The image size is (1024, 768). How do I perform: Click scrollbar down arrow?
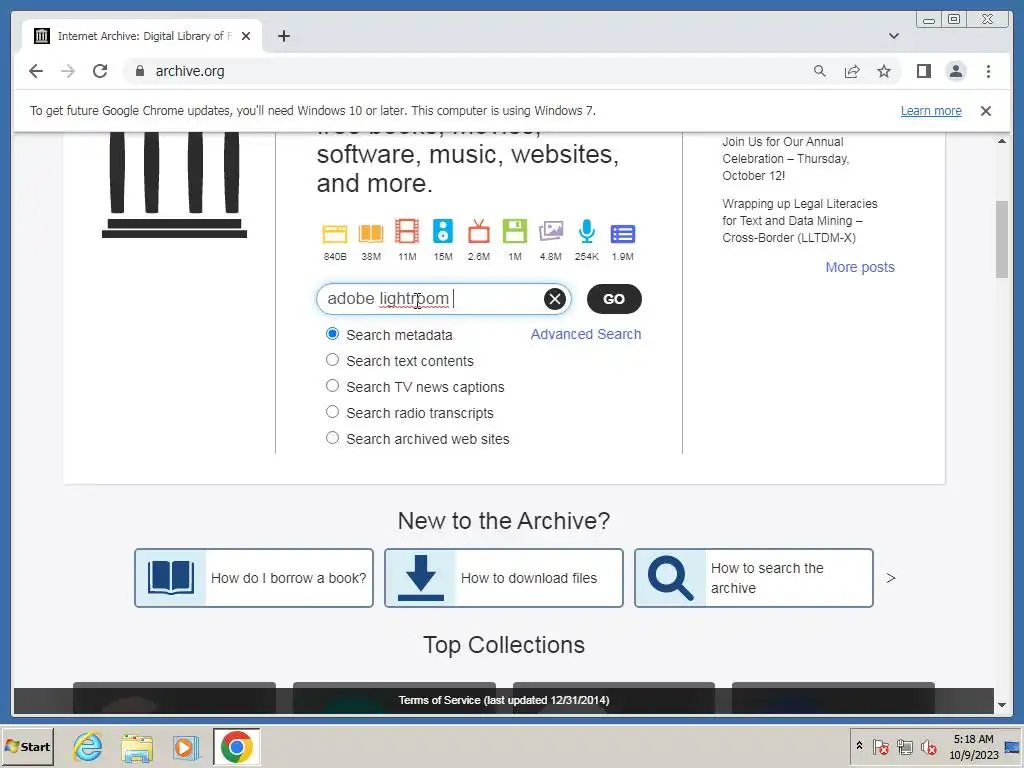point(1002,705)
